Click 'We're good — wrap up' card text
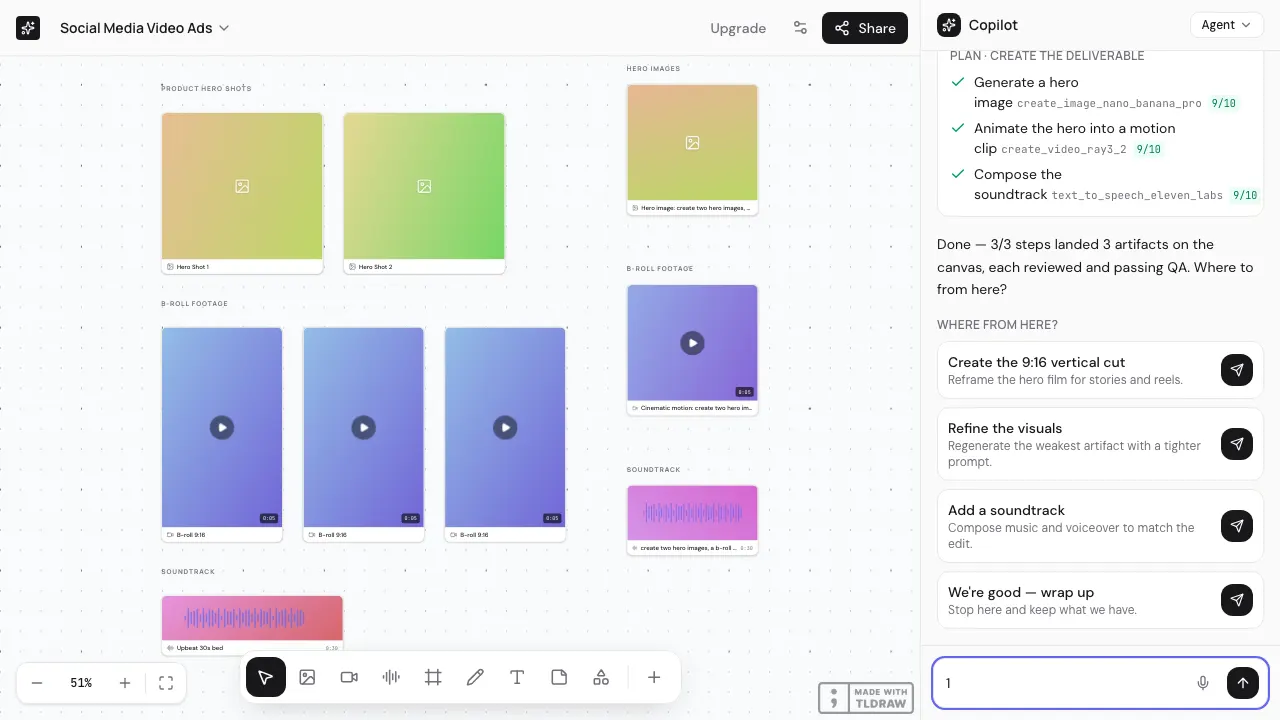This screenshot has height=720, width=1280. click(1021, 592)
